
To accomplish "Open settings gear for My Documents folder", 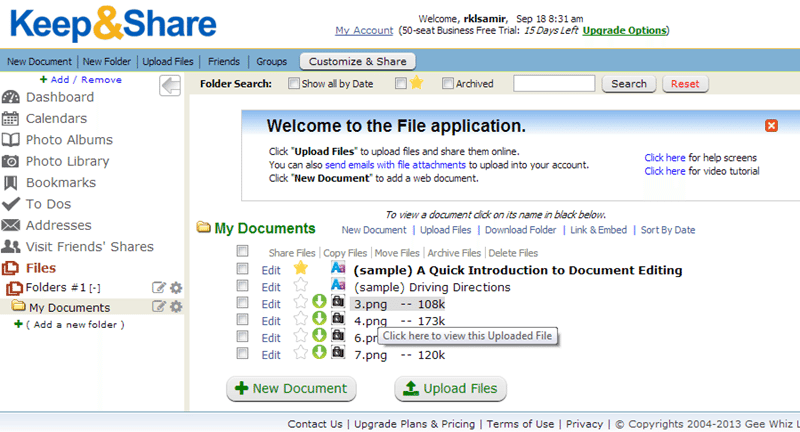I will [x=176, y=307].
